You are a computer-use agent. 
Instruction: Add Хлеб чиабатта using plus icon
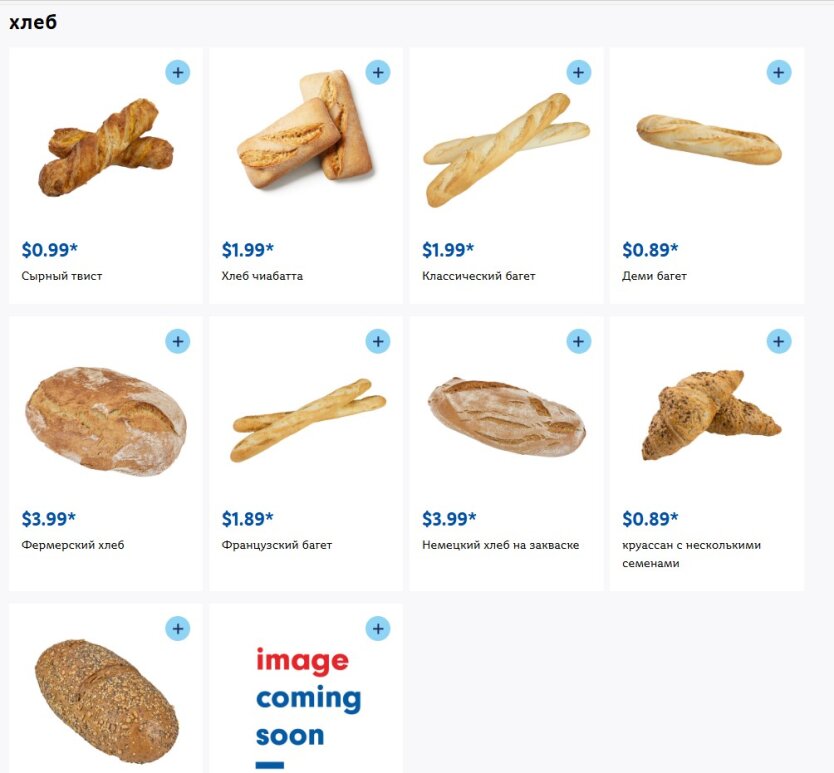(378, 72)
